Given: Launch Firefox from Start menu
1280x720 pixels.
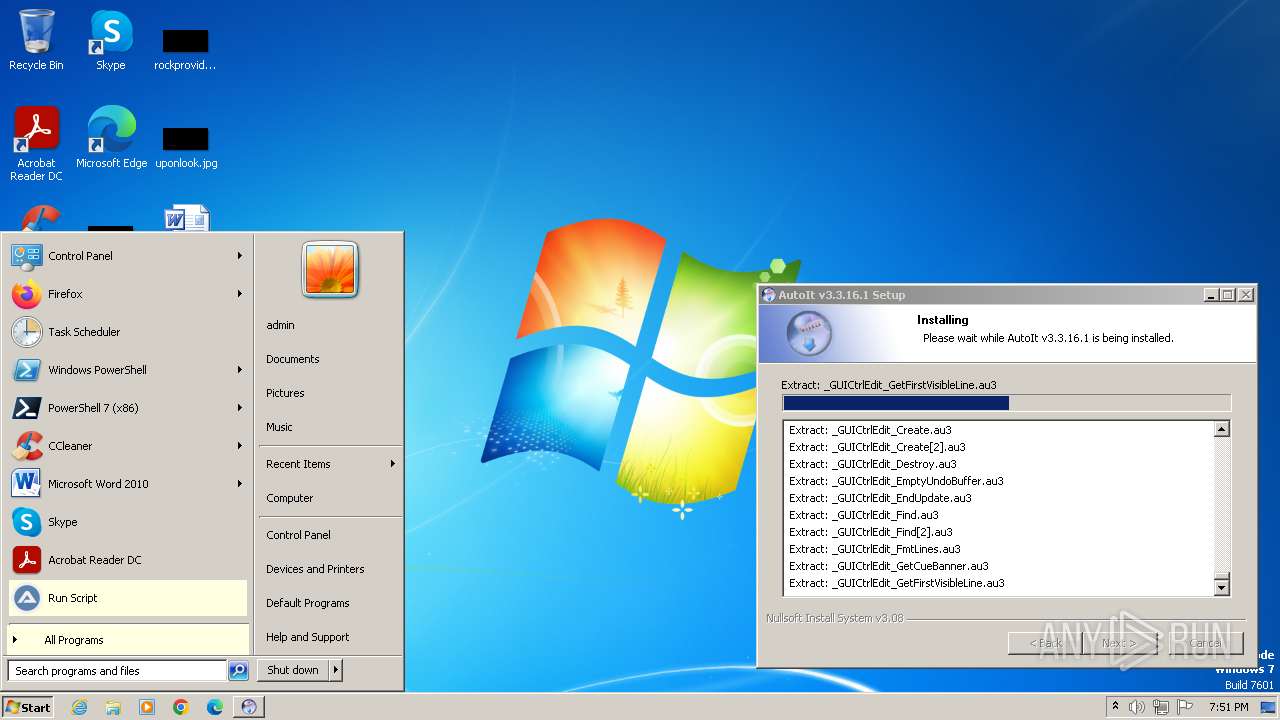Looking at the screenshot, I should (x=127, y=294).
